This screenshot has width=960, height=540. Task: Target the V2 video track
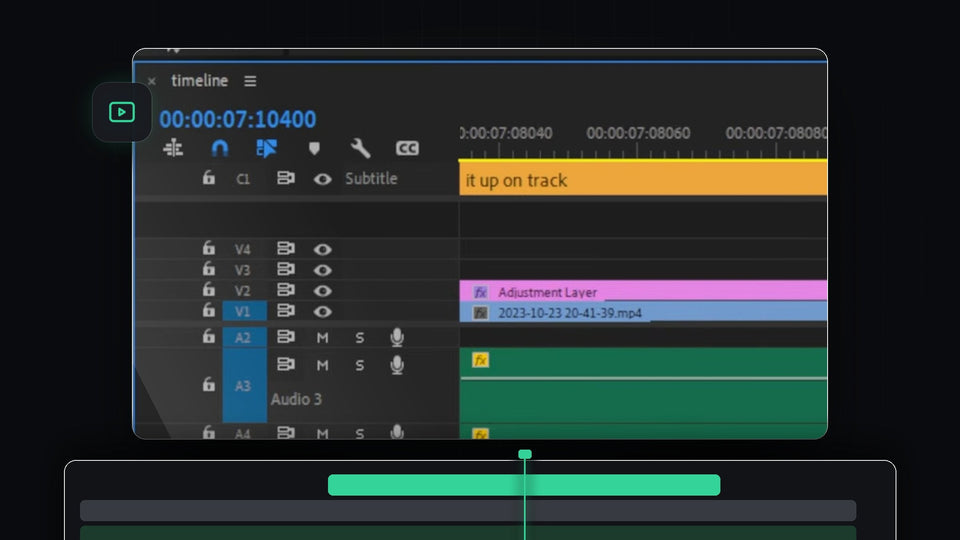click(x=242, y=291)
